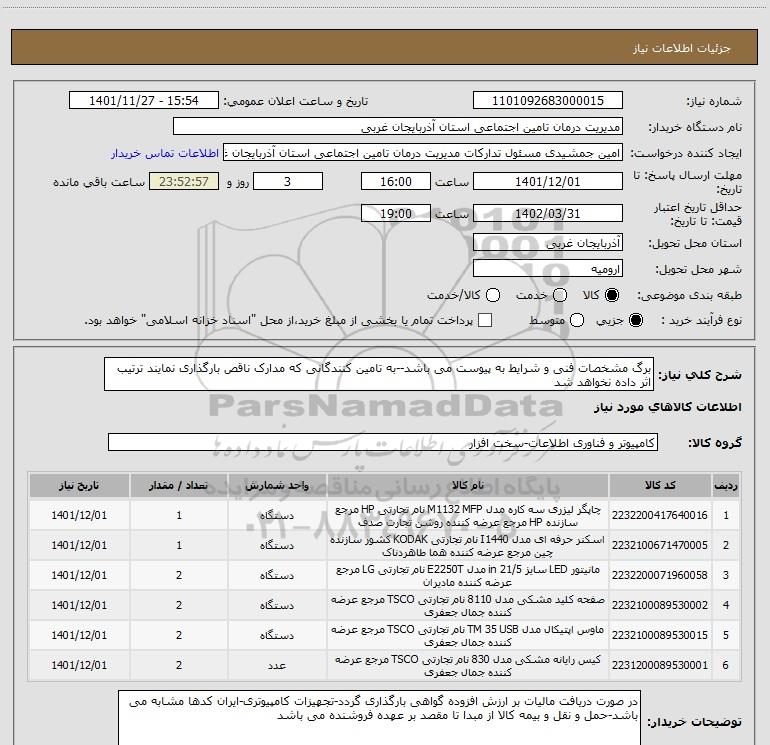
Task: Click the buyer notes text area
Action: [x=379, y=717]
